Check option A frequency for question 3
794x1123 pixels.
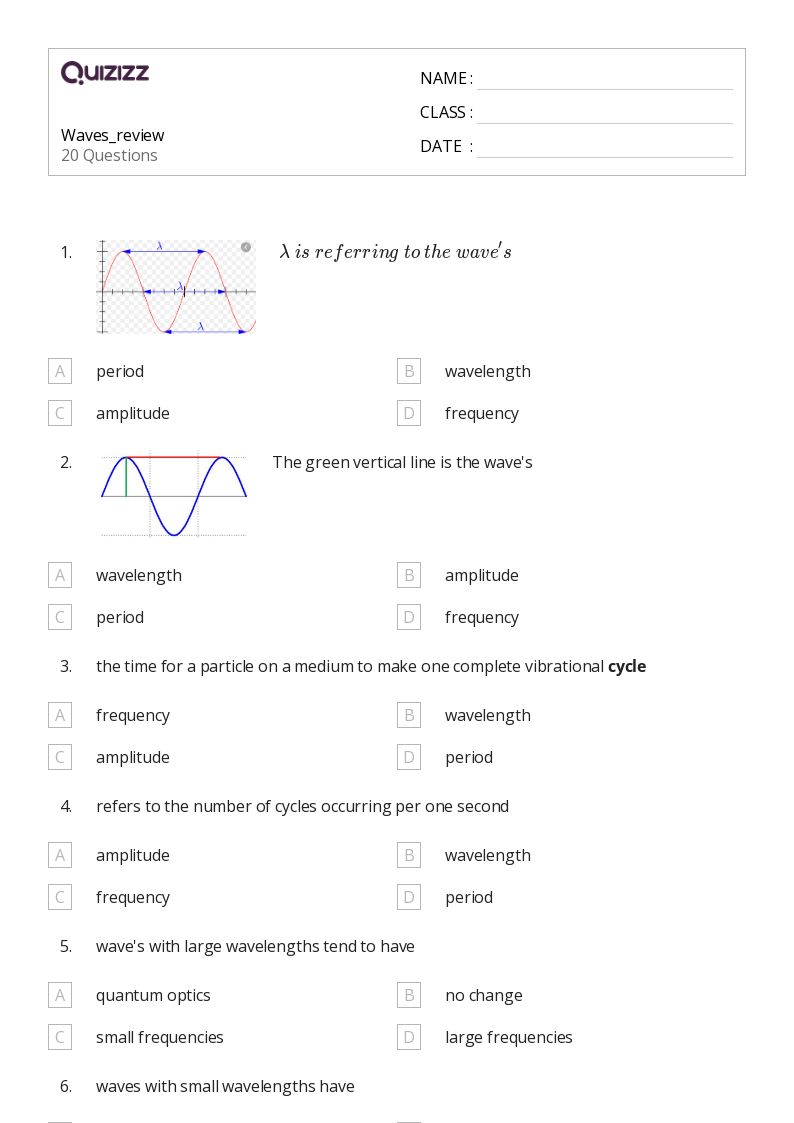point(60,715)
